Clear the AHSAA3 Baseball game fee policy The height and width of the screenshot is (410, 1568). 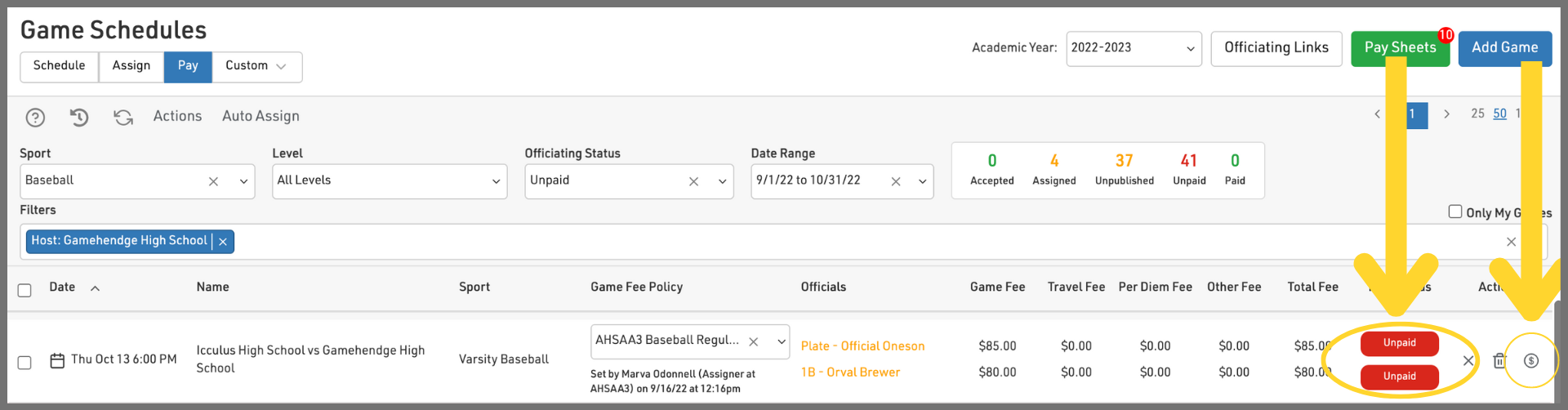pyautogui.click(x=754, y=341)
